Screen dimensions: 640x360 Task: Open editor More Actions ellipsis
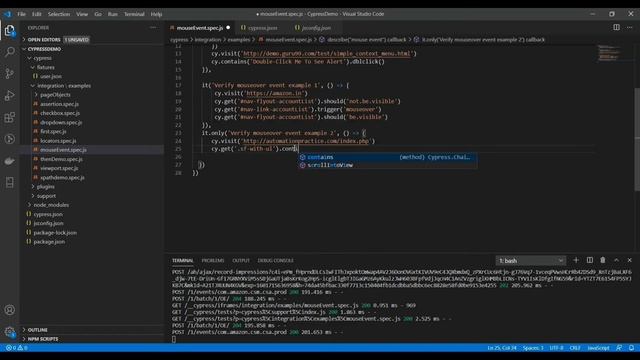point(629,27)
